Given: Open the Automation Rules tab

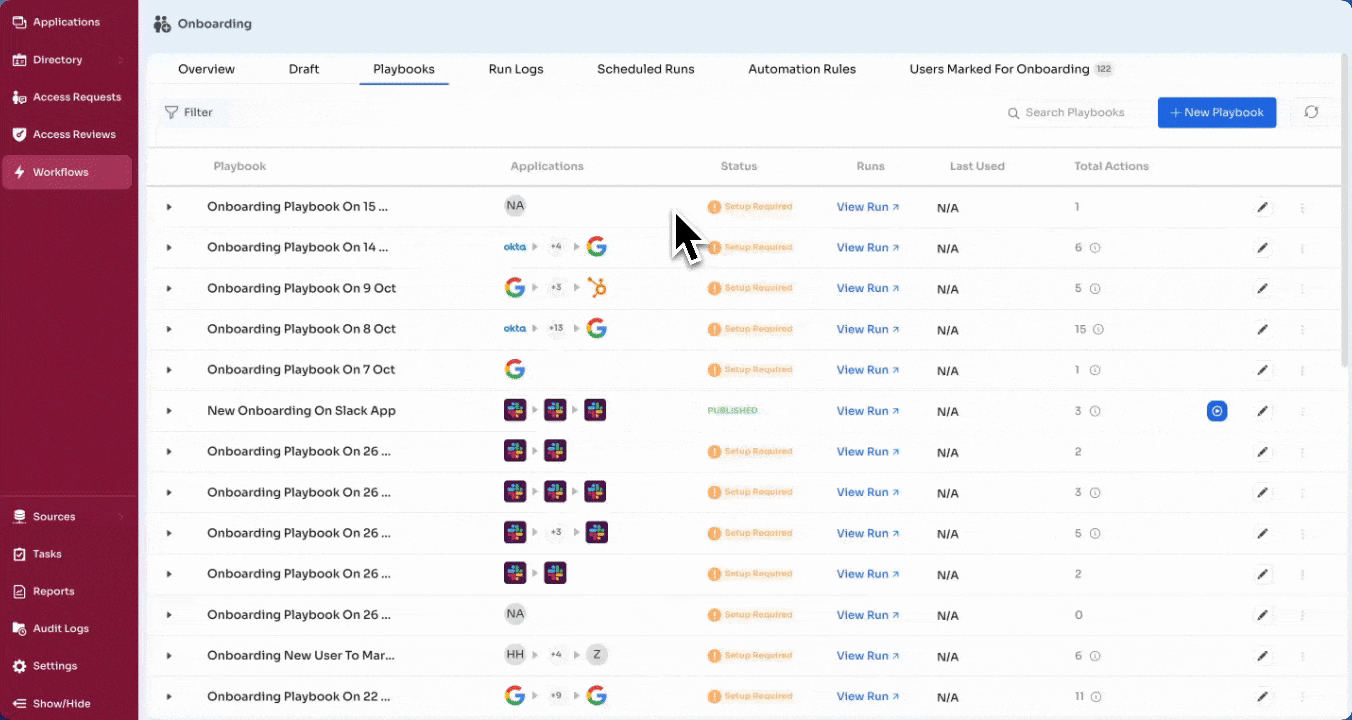Looking at the screenshot, I should click(801, 69).
